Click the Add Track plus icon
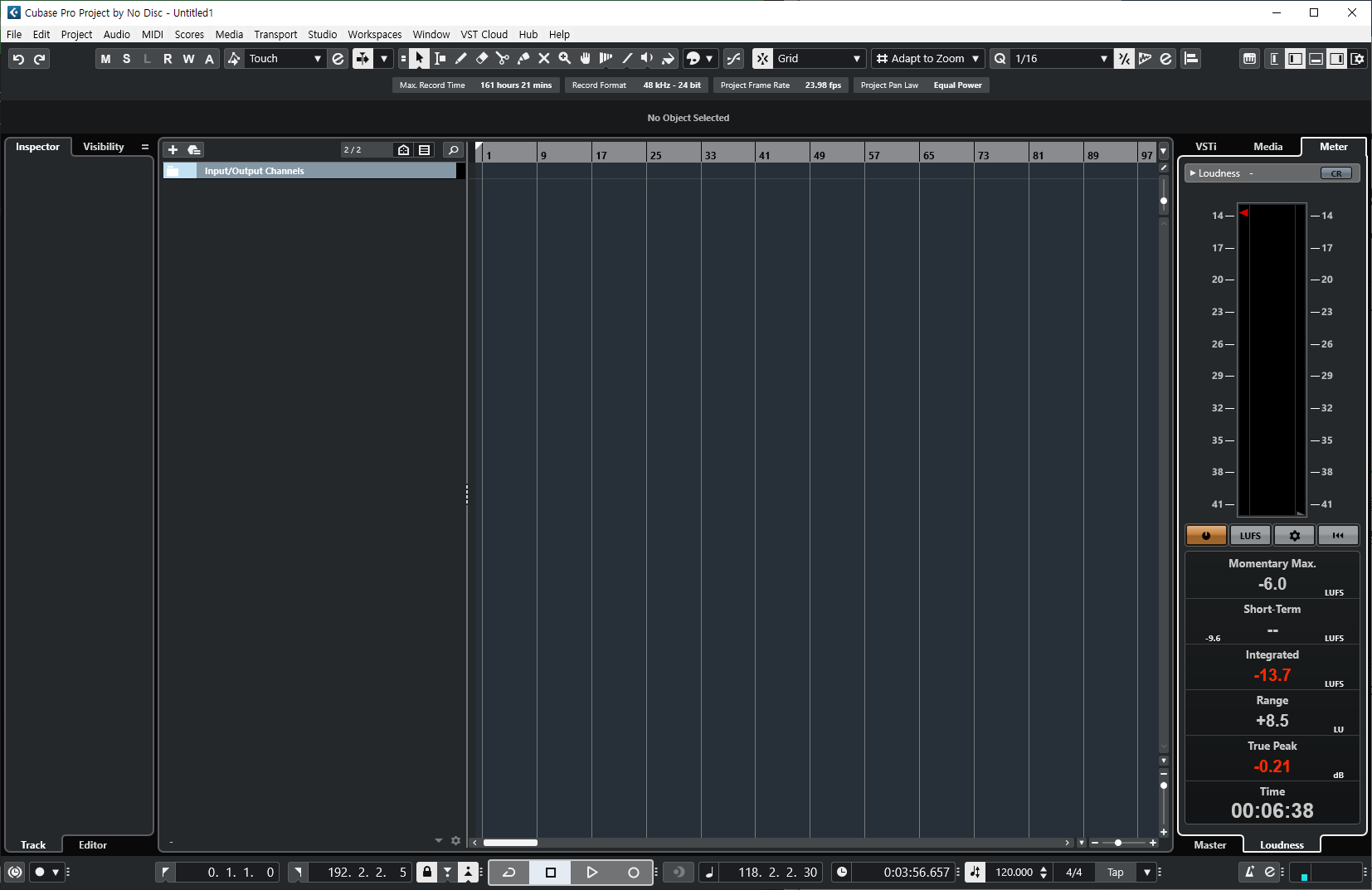Image resolution: width=1372 pixels, height=890 pixels. click(x=173, y=149)
